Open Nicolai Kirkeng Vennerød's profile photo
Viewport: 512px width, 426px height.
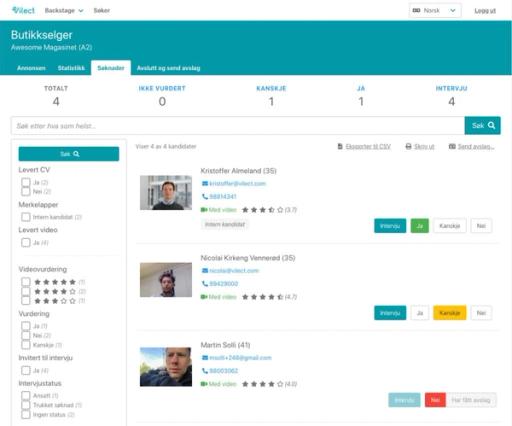166,280
